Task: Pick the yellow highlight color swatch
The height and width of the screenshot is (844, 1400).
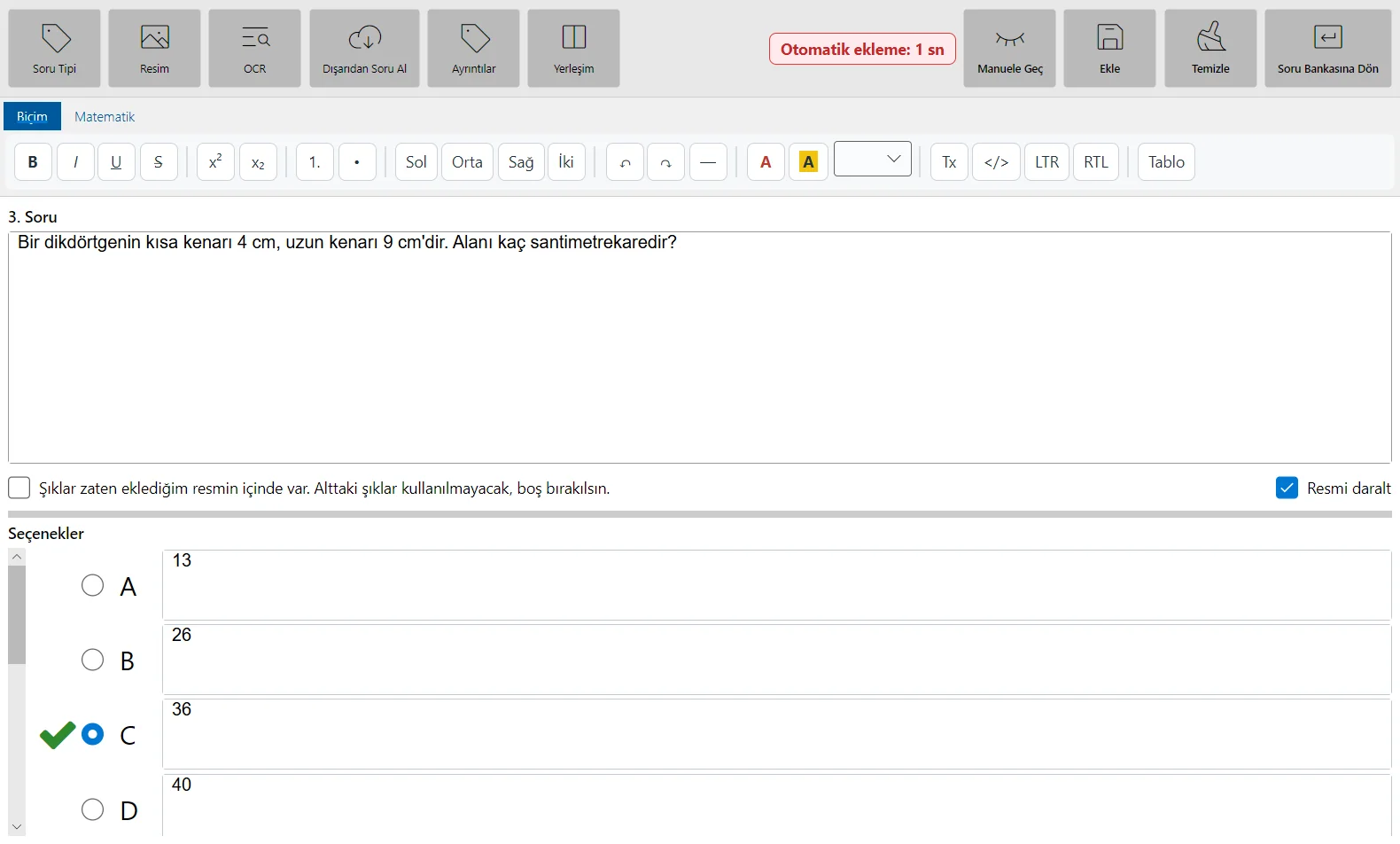Action: pyautogui.click(x=808, y=162)
